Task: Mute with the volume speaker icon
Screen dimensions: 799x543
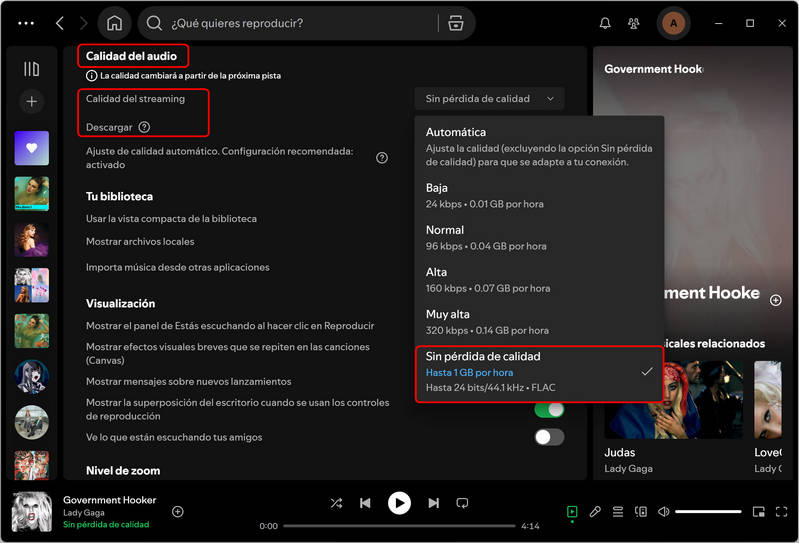Action: [x=663, y=511]
